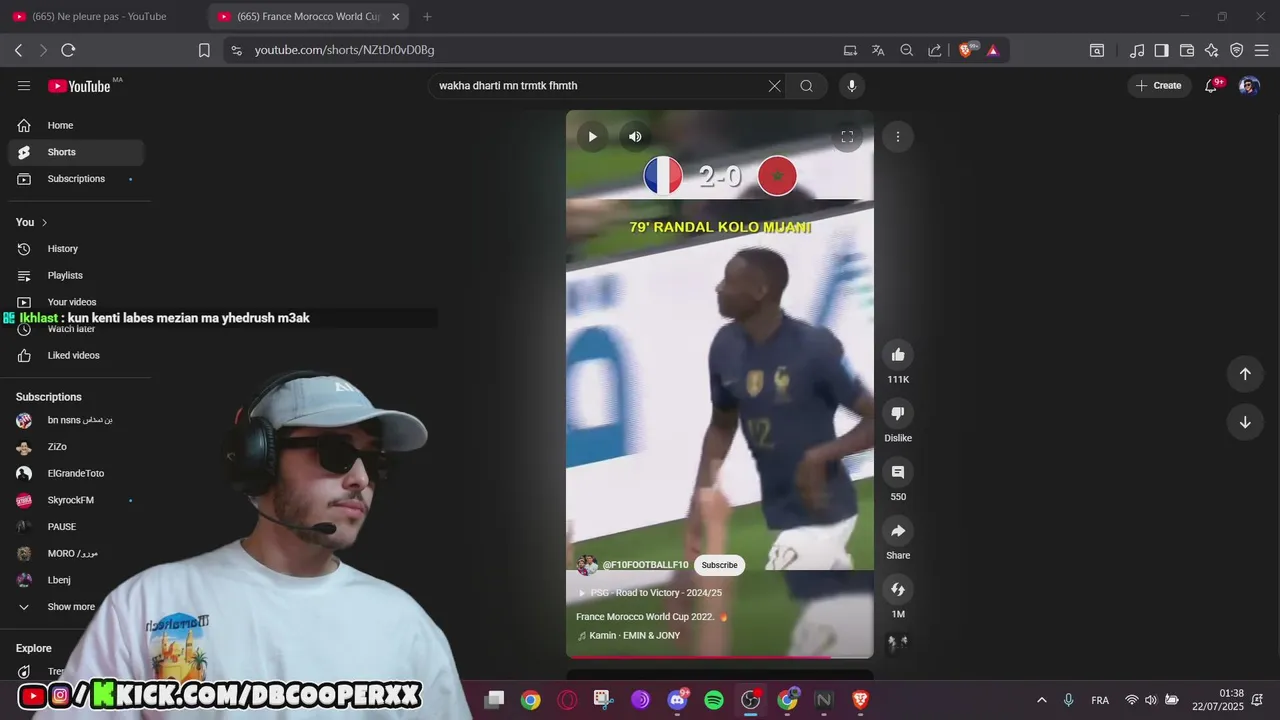Click the zoom-out magnifier in address bar

point(906,50)
